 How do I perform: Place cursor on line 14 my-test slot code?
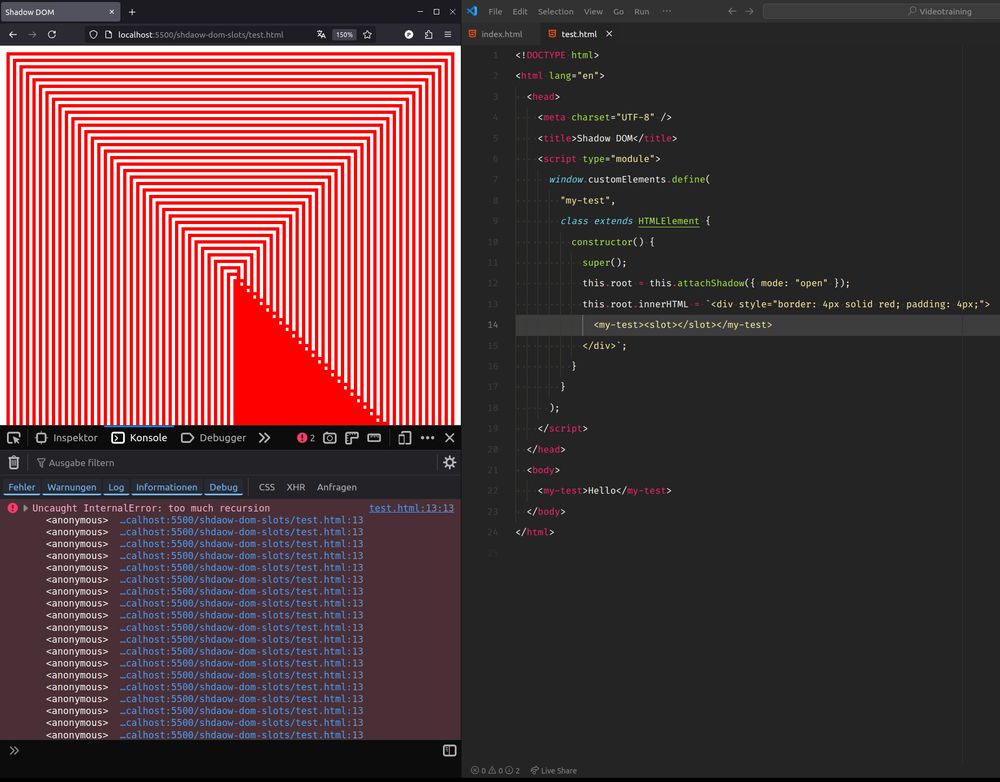coord(682,325)
